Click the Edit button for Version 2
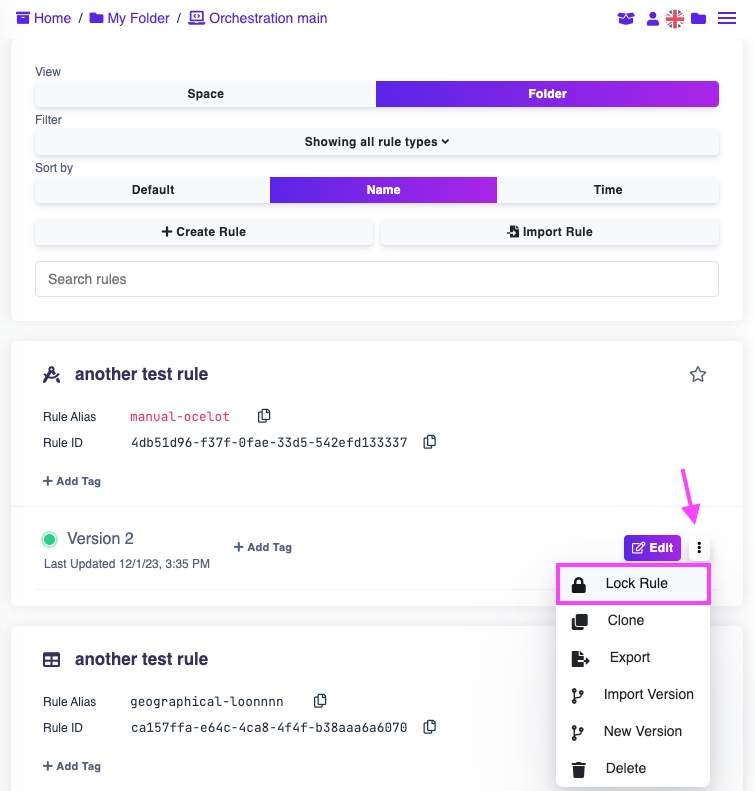The width and height of the screenshot is (755, 791). [x=652, y=548]
